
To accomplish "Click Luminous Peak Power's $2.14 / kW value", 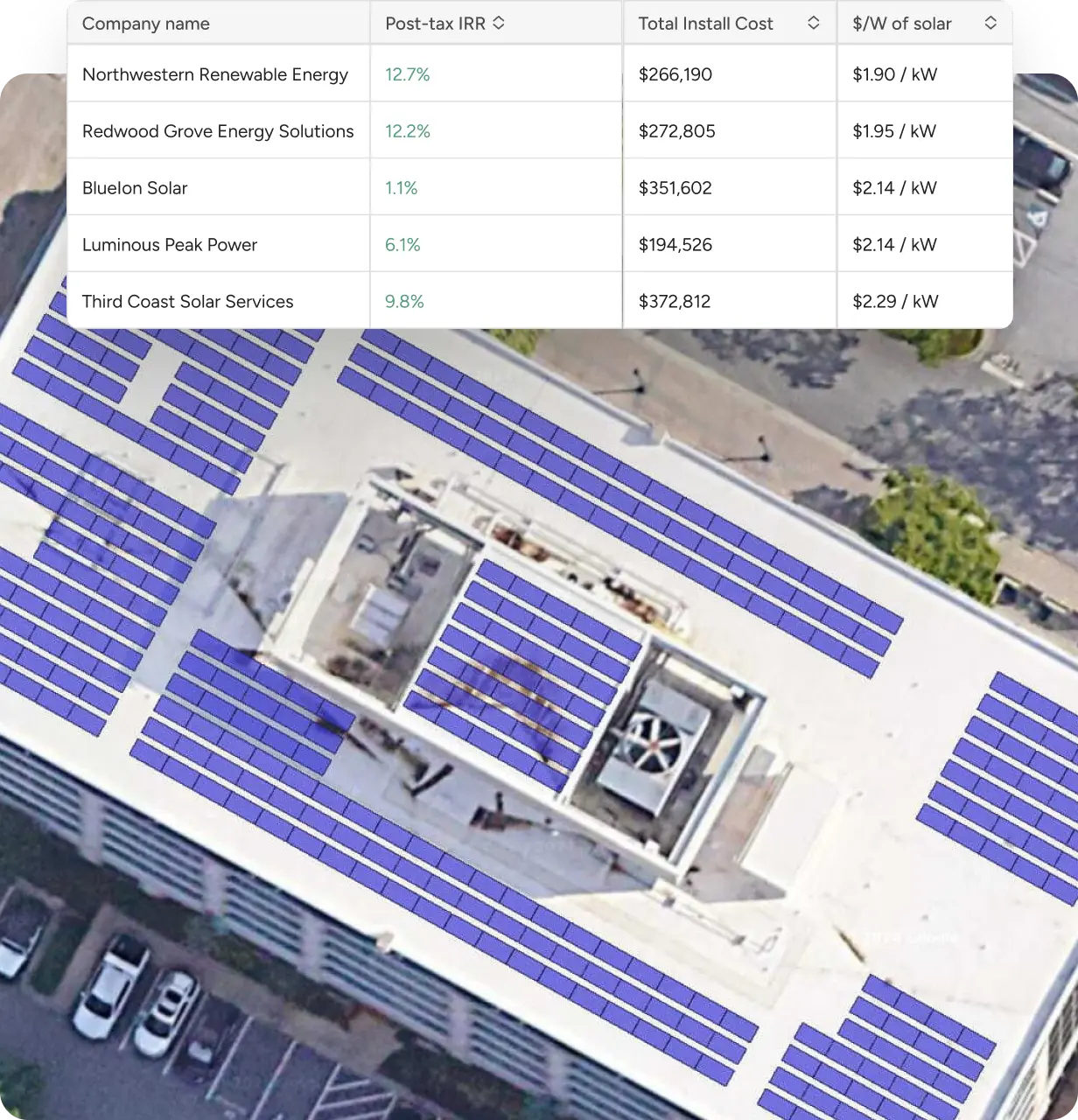I will [x=895, y=245].
